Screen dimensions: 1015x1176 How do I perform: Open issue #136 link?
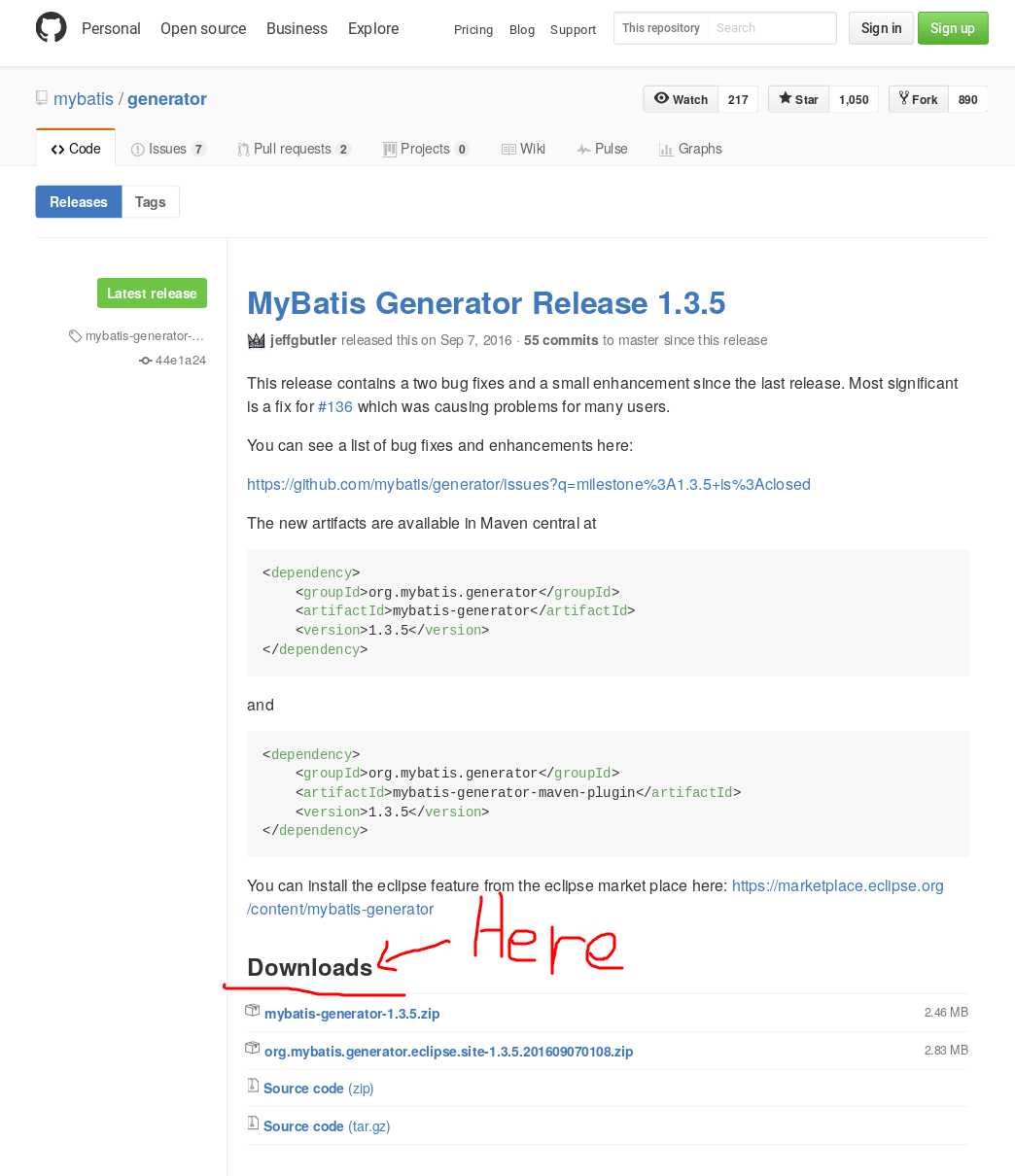coord(335,406)
